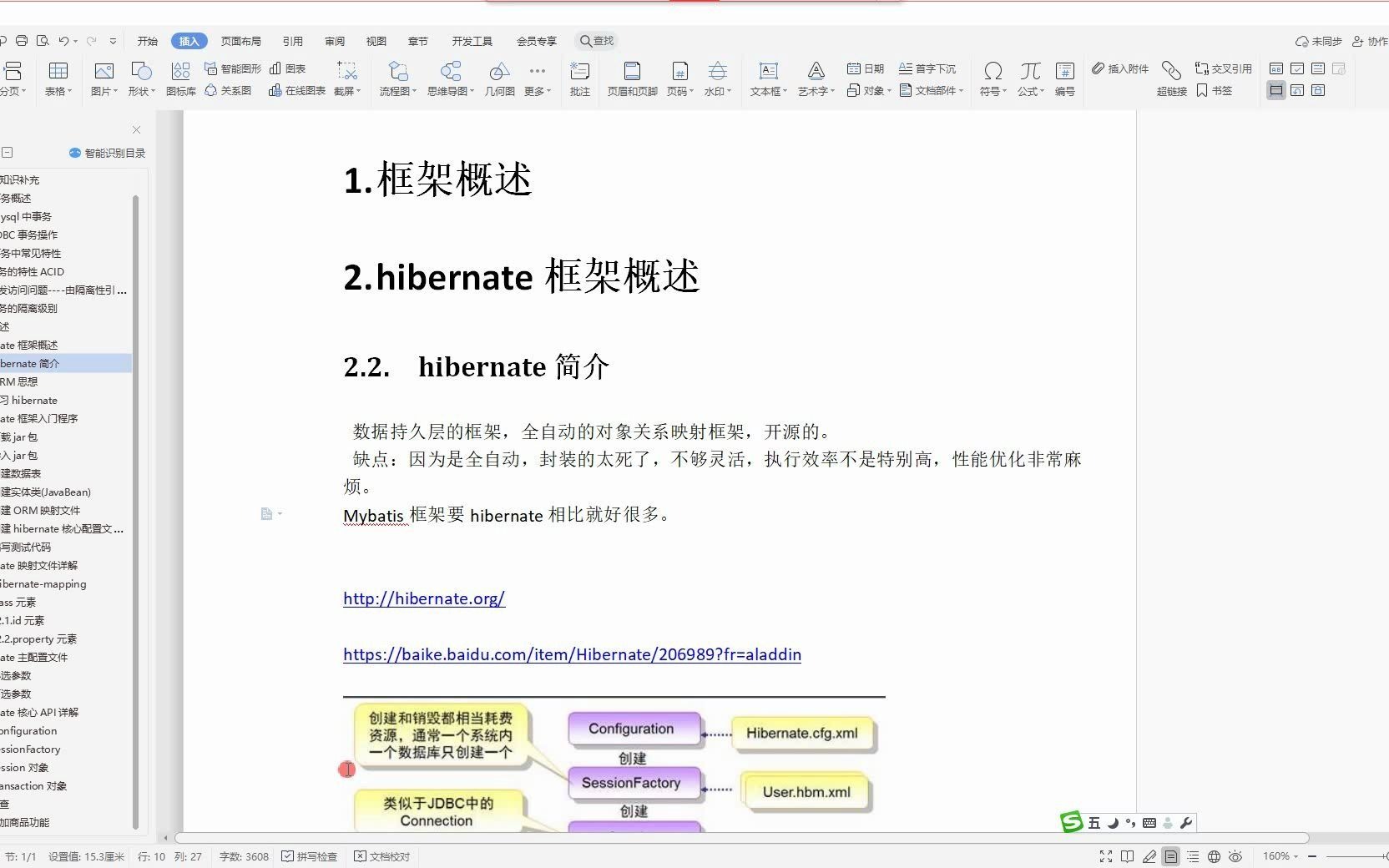Open the paragraph layout marker dropdown in margin
The image size is (1389, 868).
click(x=280, y=513)
